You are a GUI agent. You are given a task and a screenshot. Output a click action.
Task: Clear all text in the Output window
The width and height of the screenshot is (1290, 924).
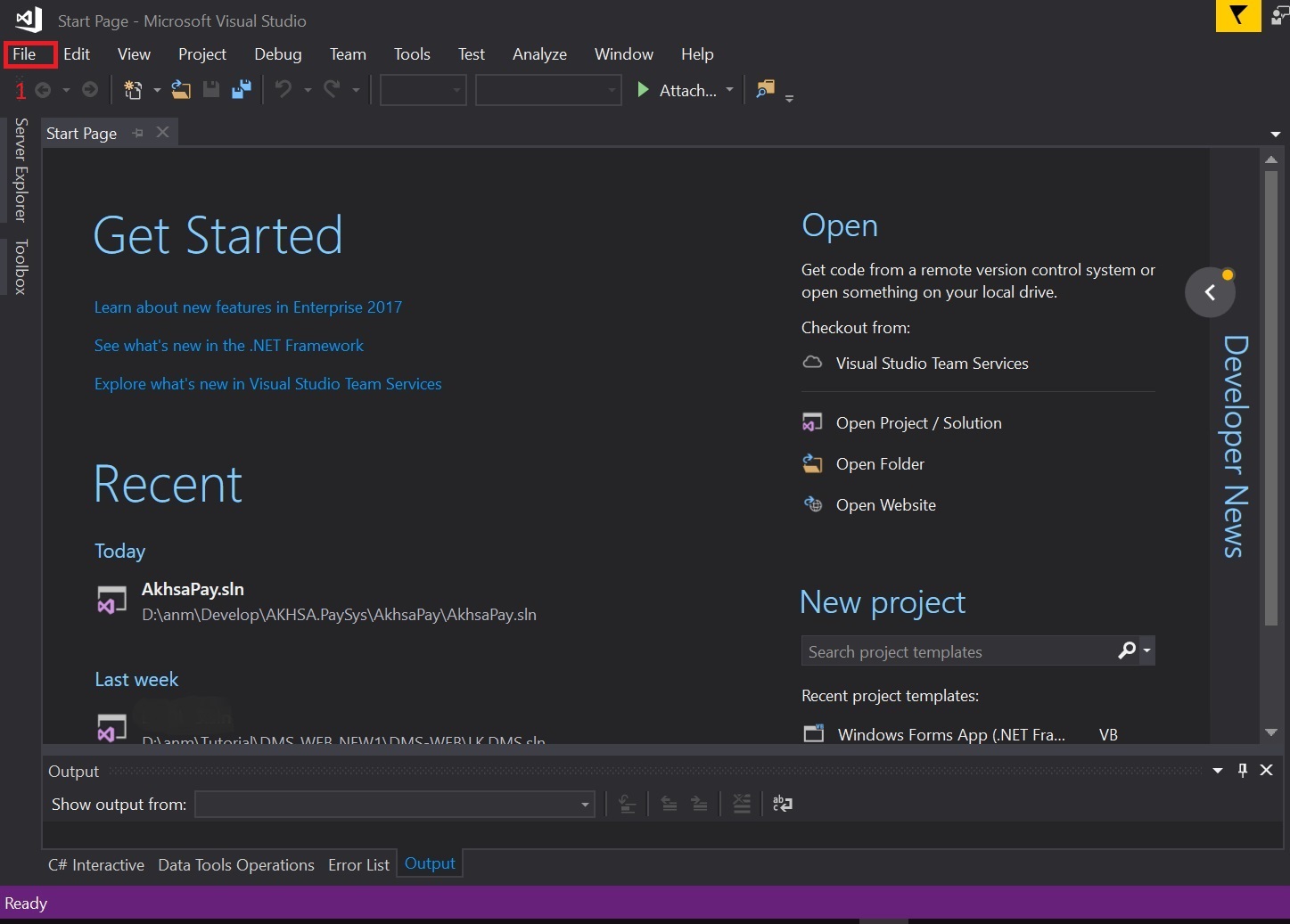742,804
